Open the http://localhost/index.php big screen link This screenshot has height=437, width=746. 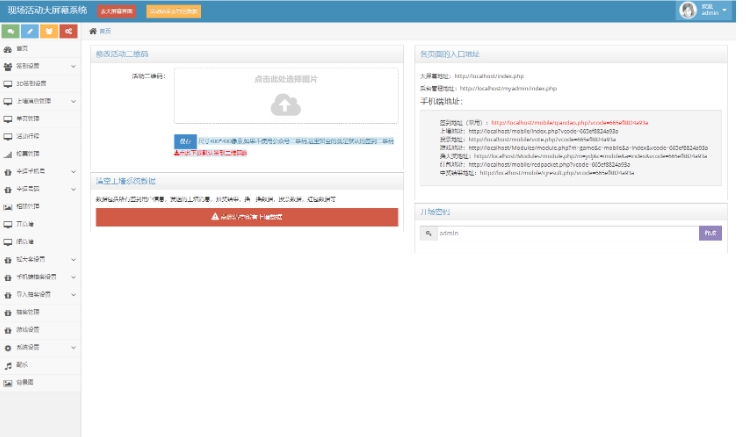pos(489,76)
